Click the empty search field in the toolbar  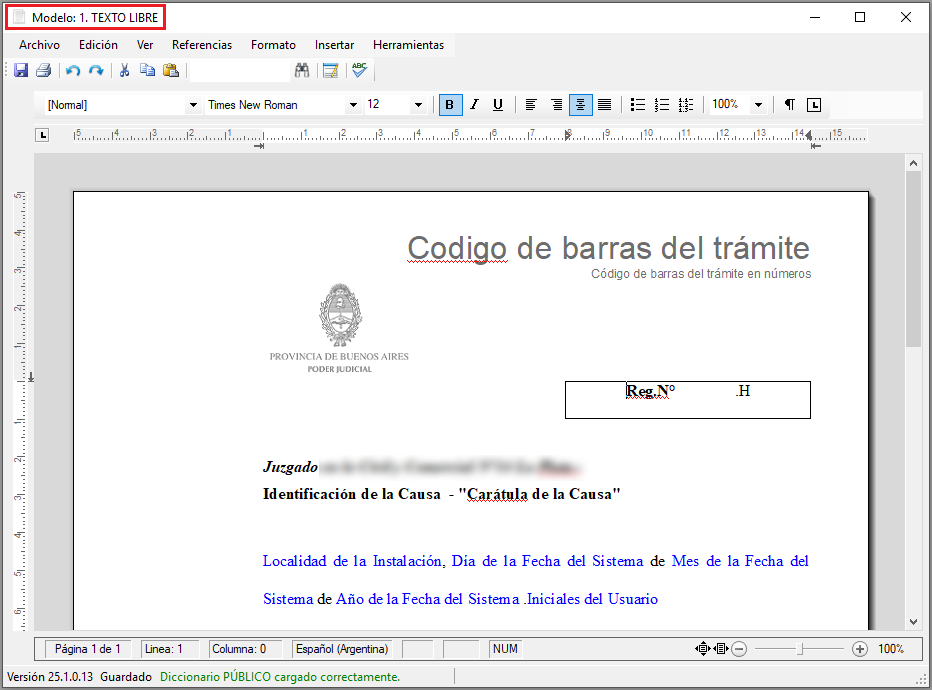pyautogui.click(x=240, y=71)
